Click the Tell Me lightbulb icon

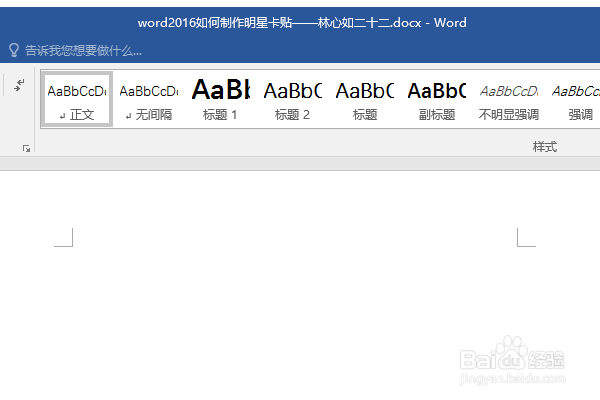click(x=14, y=50)
